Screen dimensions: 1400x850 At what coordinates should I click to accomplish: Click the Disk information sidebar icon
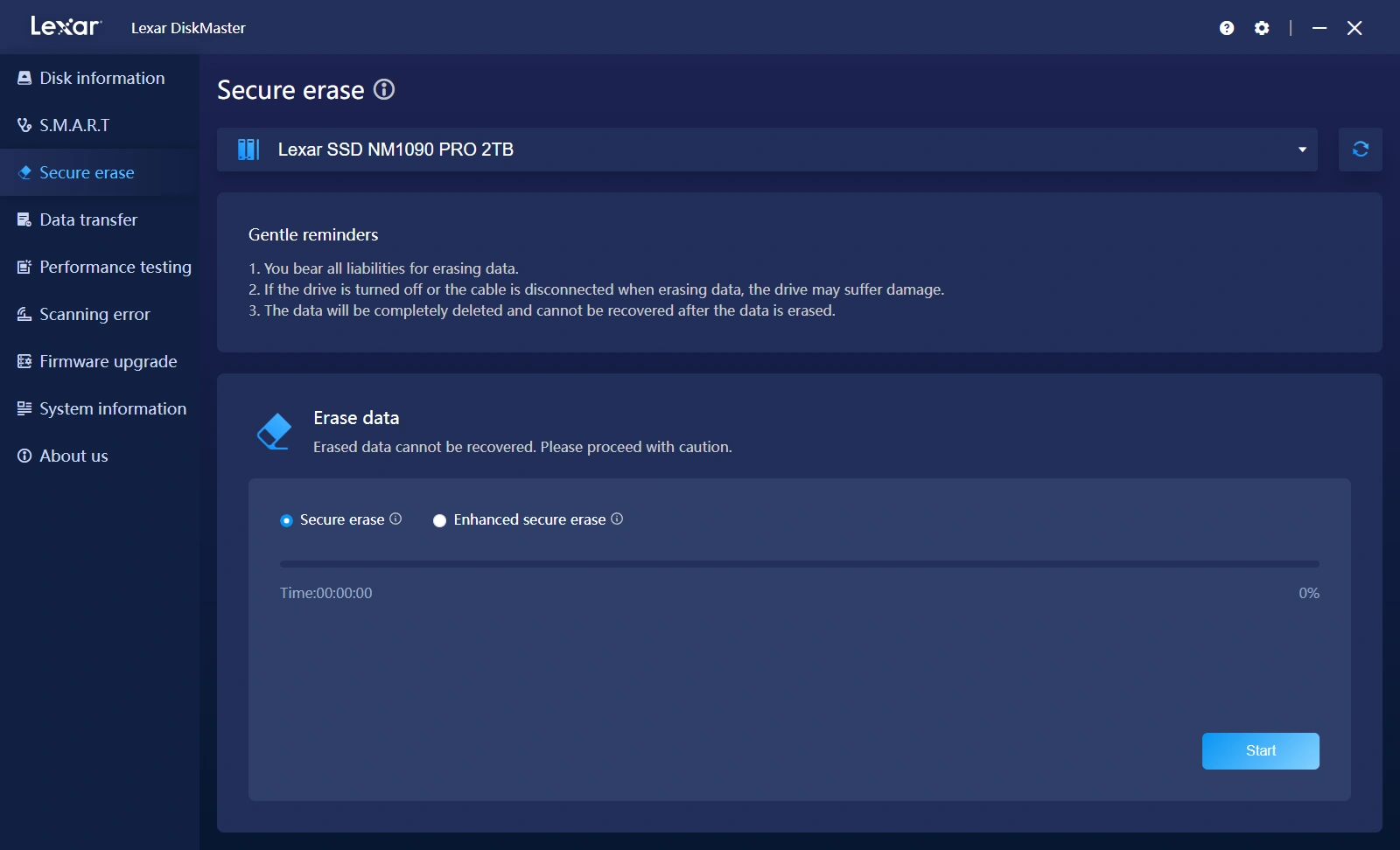[24, 78]
